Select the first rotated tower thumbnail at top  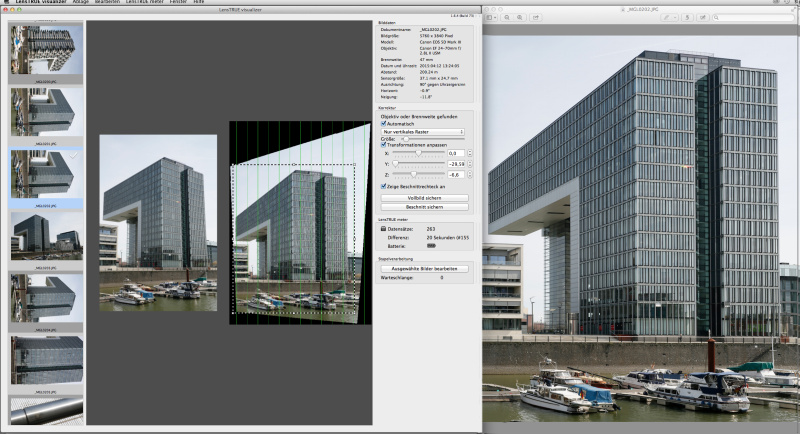pos(46,50)
